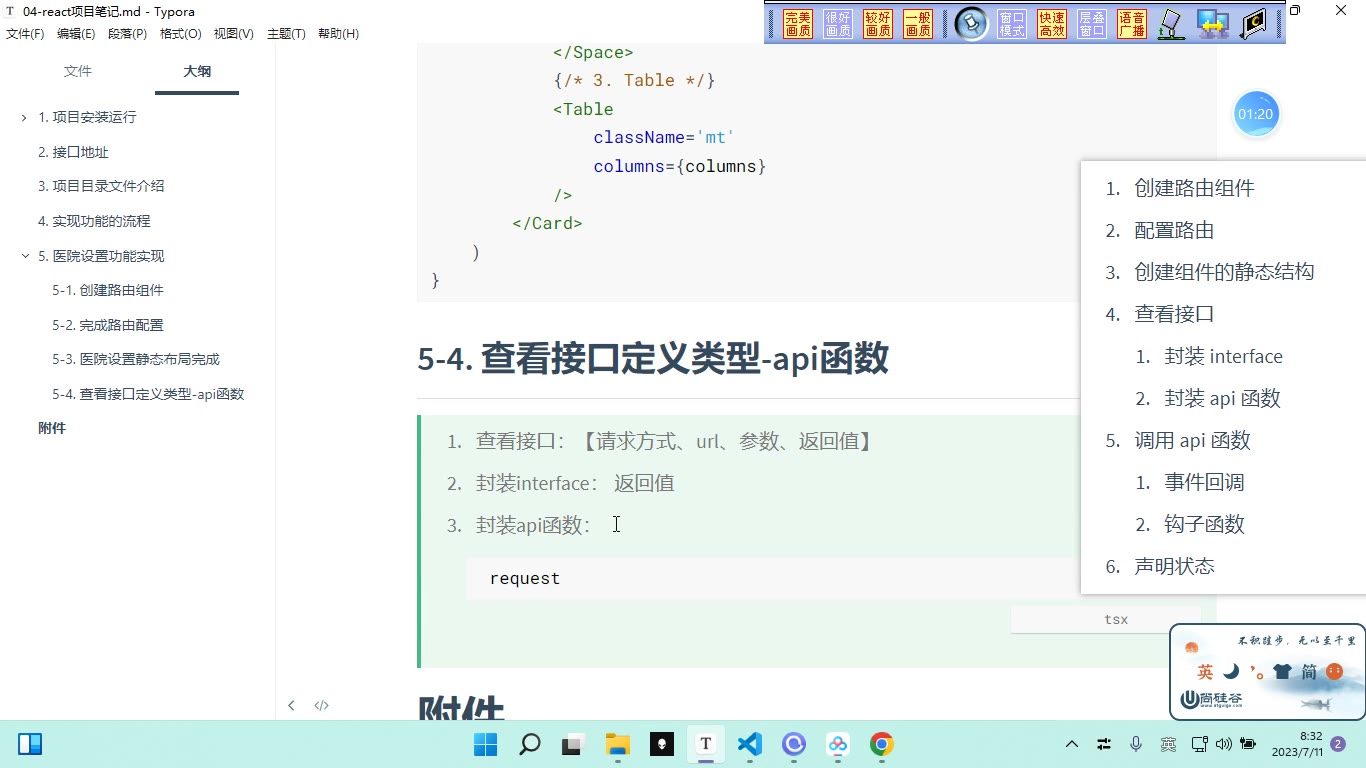This screenshot has width=1366, height=768.
Task: Open the 文件(F) menu
Action: point(25,34)
